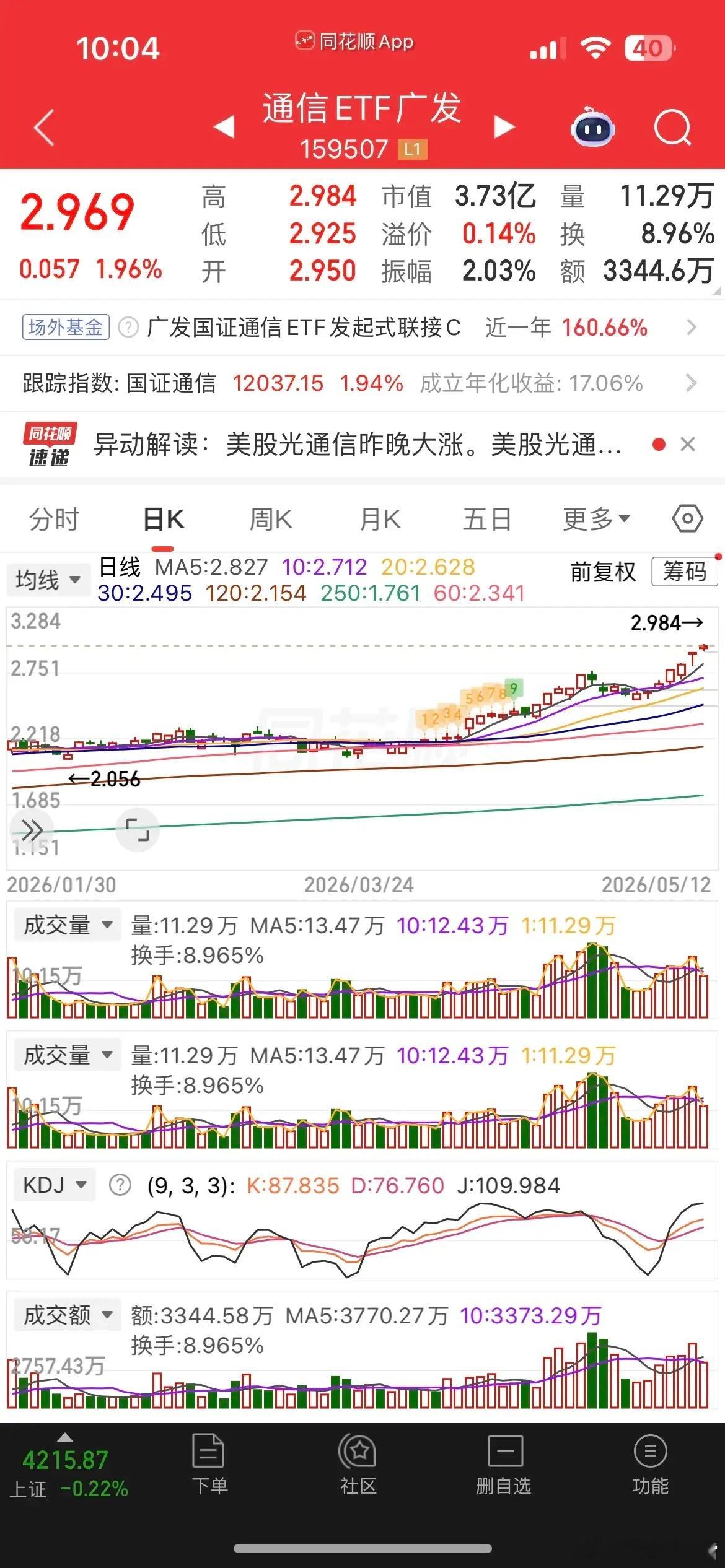Expand quote details corner triangle
725x1568 pixels.
(x=716, y=291)
